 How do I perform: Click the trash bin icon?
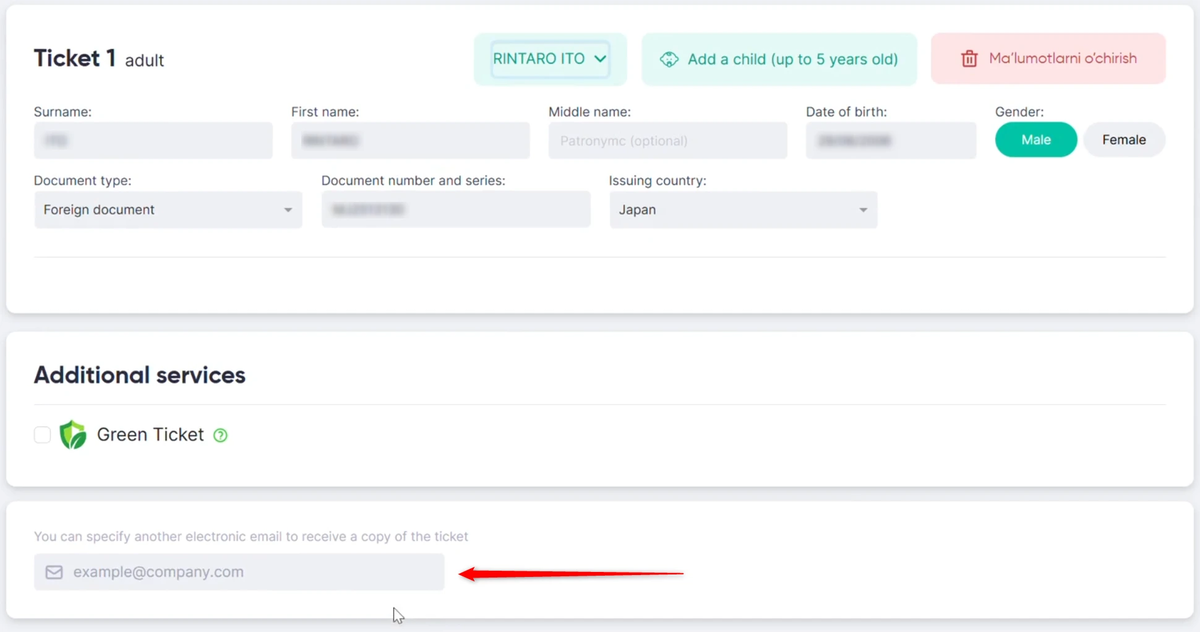[x=969, y=59]
